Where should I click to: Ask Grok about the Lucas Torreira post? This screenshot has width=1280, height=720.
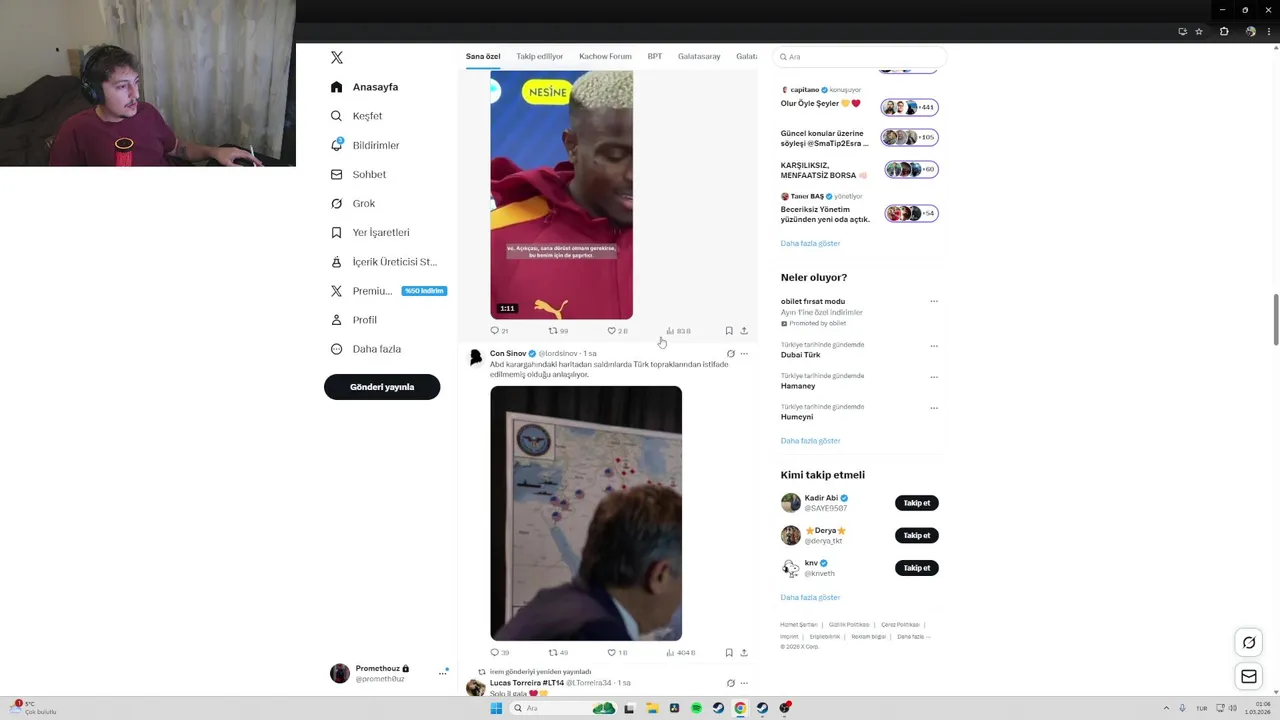click(x=730, y=683)
